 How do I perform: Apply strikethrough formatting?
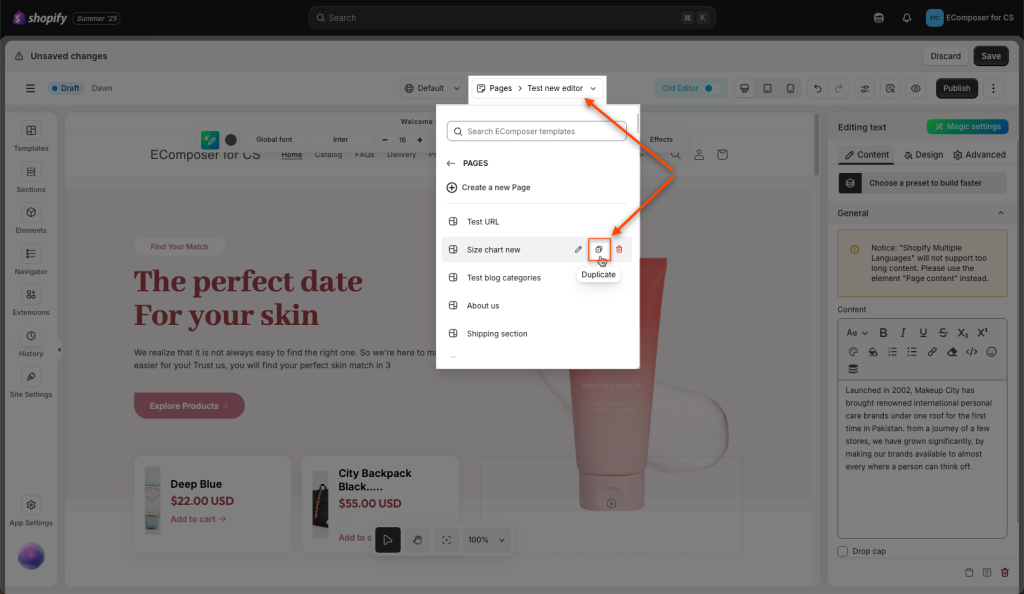tap(943, 333)
